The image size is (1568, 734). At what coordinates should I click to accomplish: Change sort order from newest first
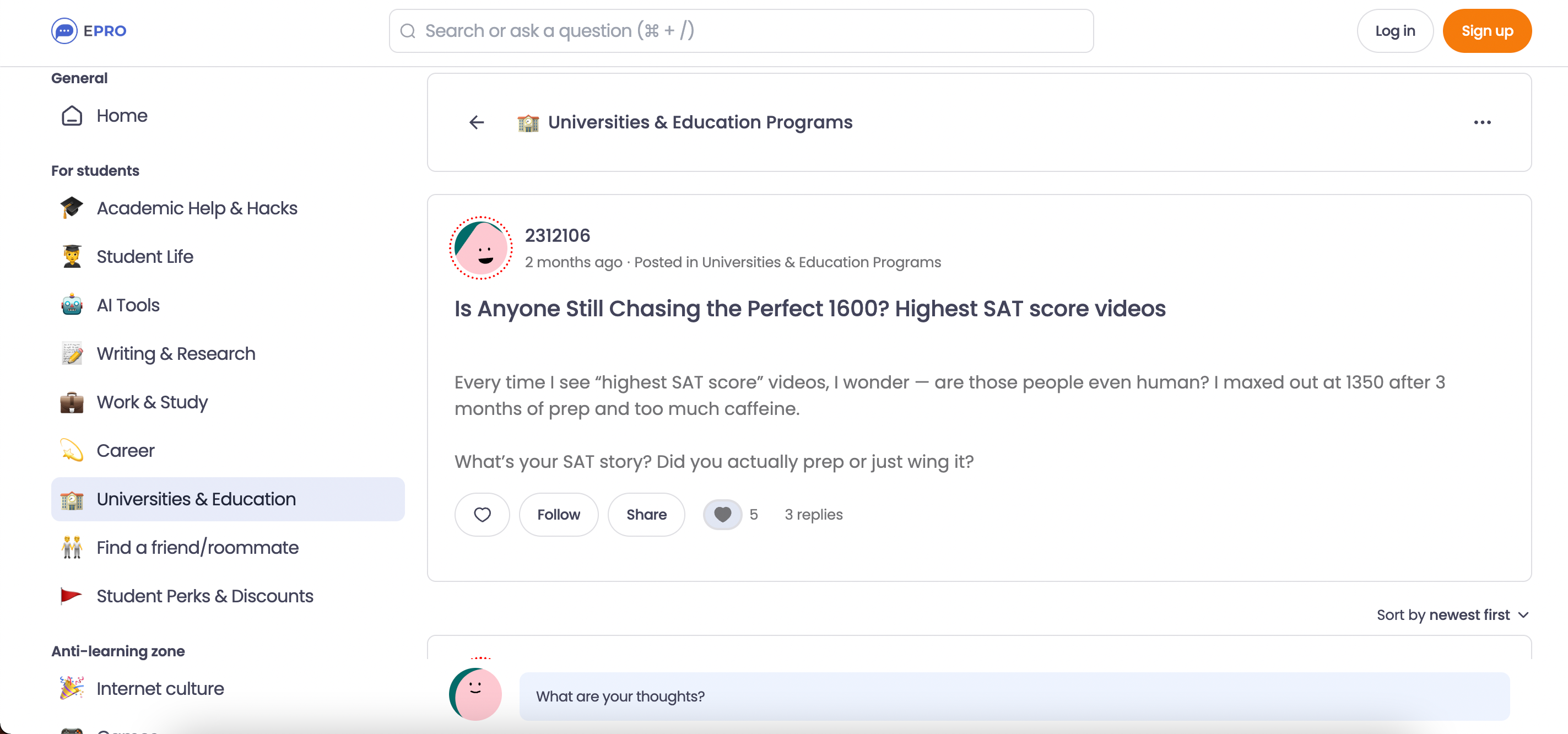[x=1453, y=615]
